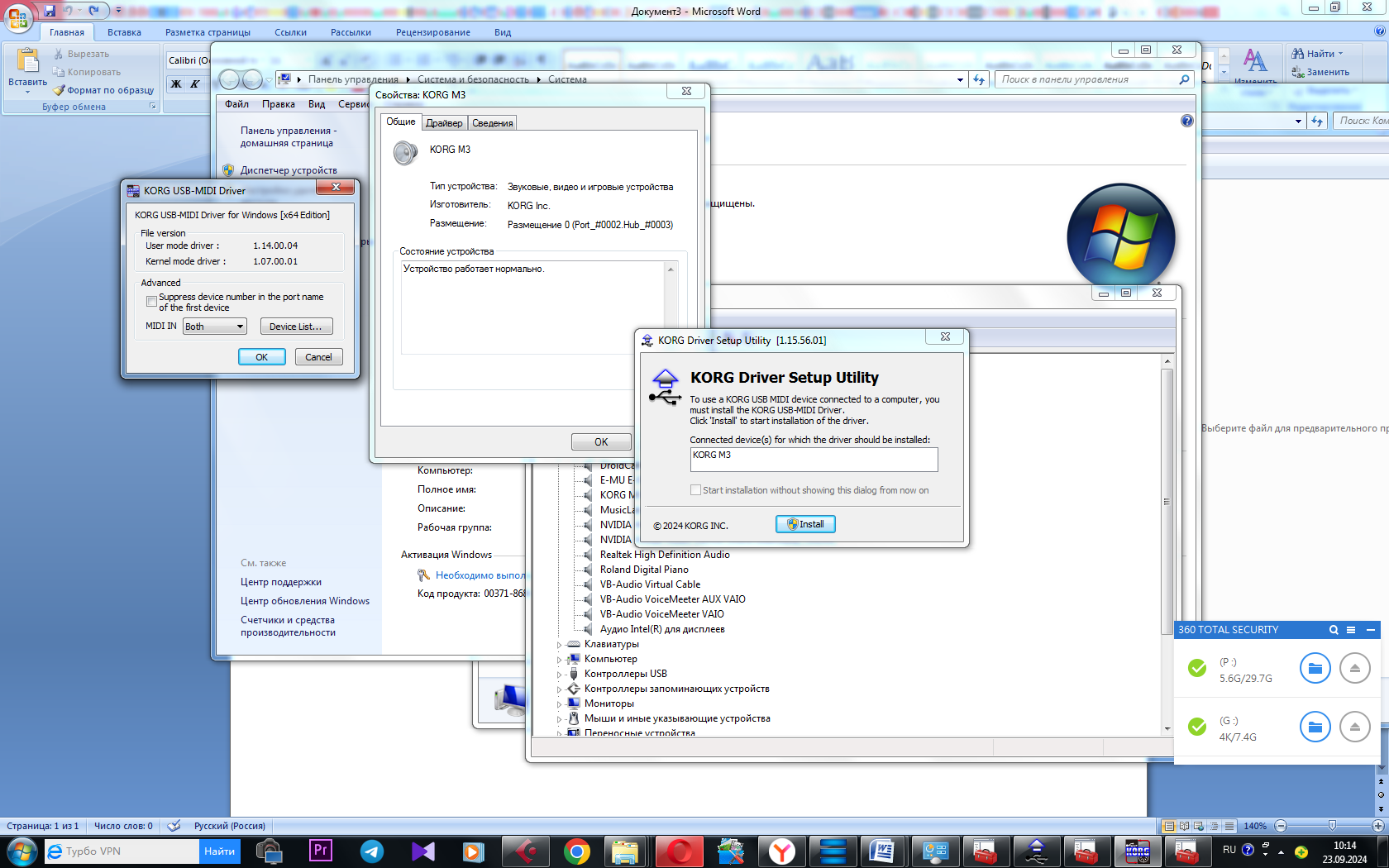
Task: Click Install in KORG Driver Setup Utility
Action: tap(805, 524)
